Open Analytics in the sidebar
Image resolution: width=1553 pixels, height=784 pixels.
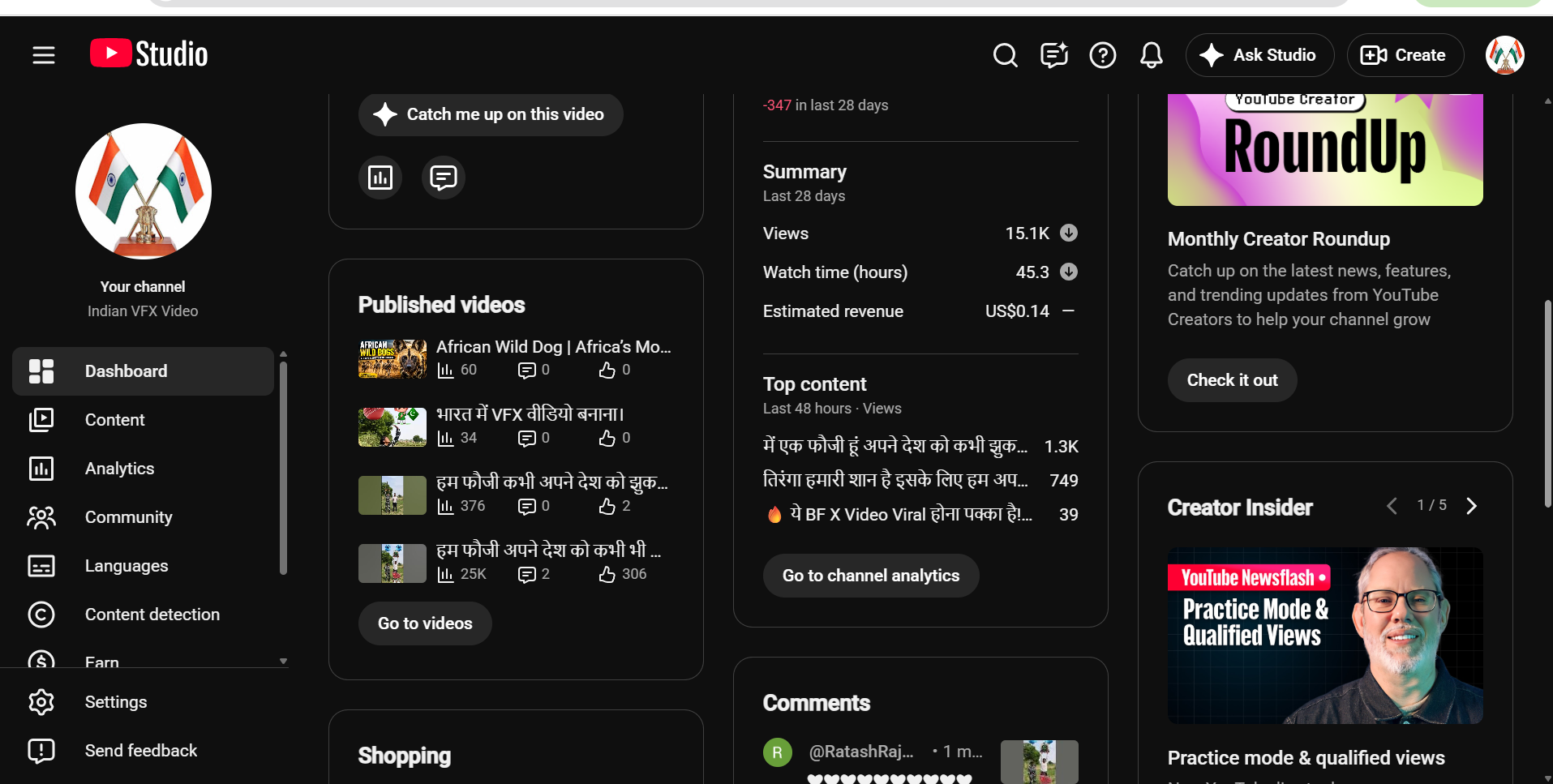tap(143, 469)
